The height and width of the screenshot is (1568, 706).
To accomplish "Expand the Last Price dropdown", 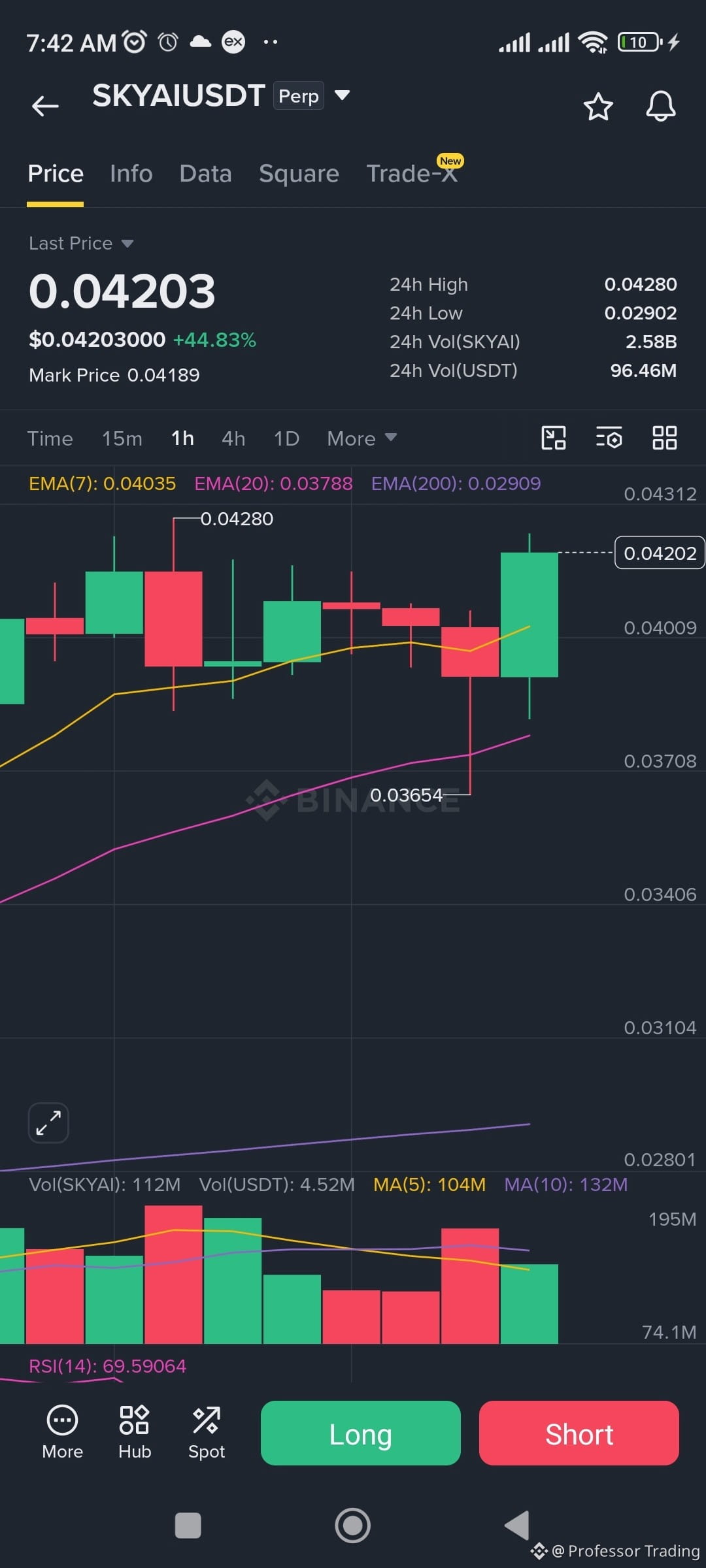I will pos(81,244).
